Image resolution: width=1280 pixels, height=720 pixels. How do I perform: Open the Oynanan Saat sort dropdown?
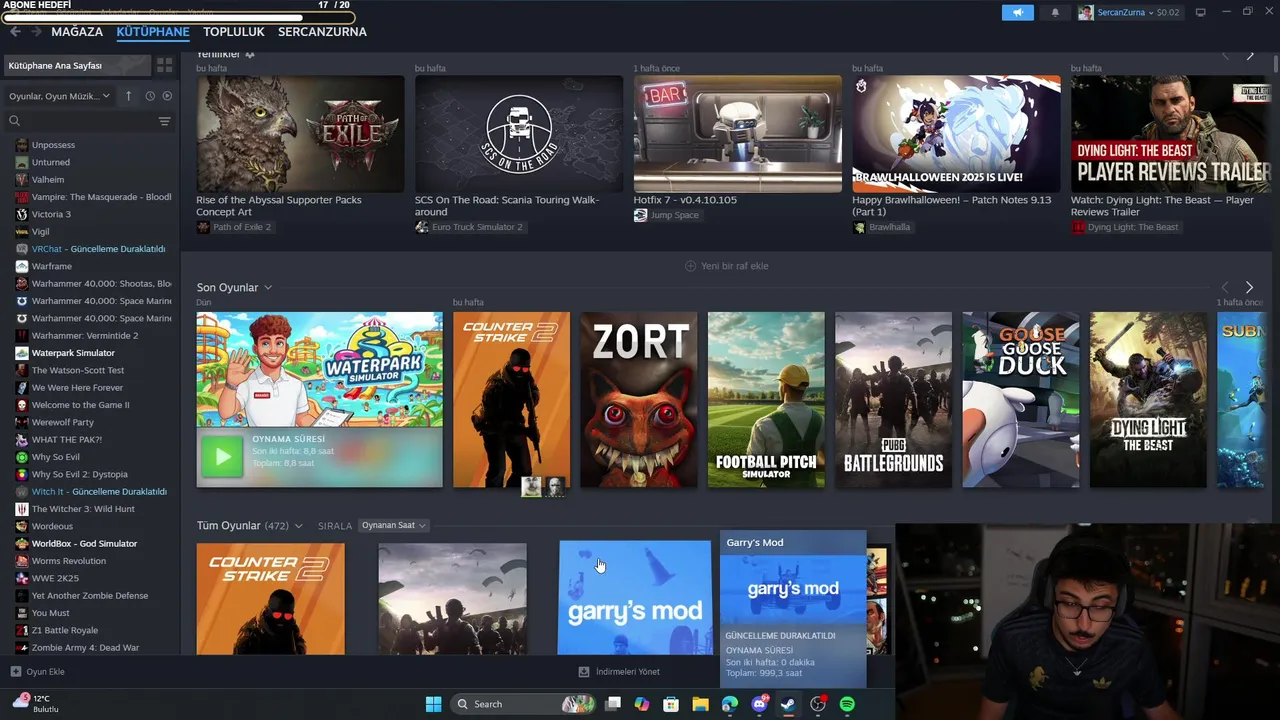tap(393, 526)
